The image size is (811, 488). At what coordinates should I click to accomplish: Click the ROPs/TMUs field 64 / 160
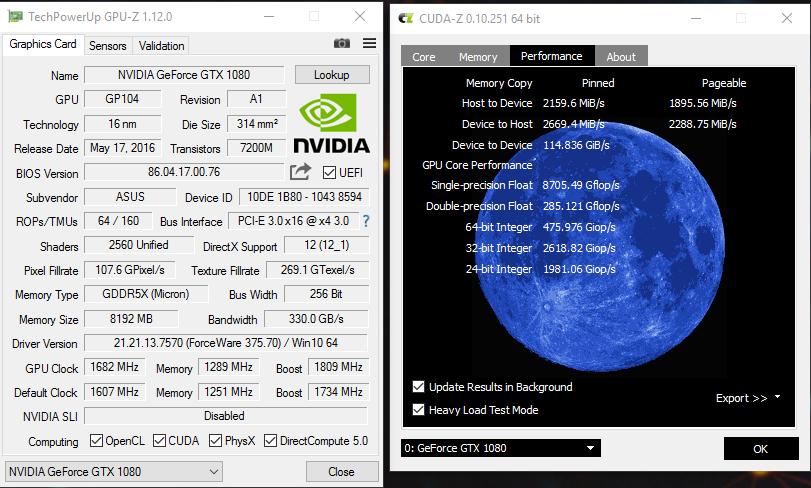click(118, 221)
